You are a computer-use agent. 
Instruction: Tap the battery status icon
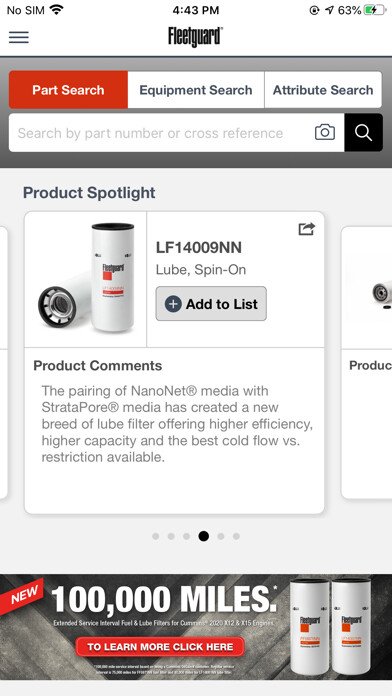coord(375,10)
